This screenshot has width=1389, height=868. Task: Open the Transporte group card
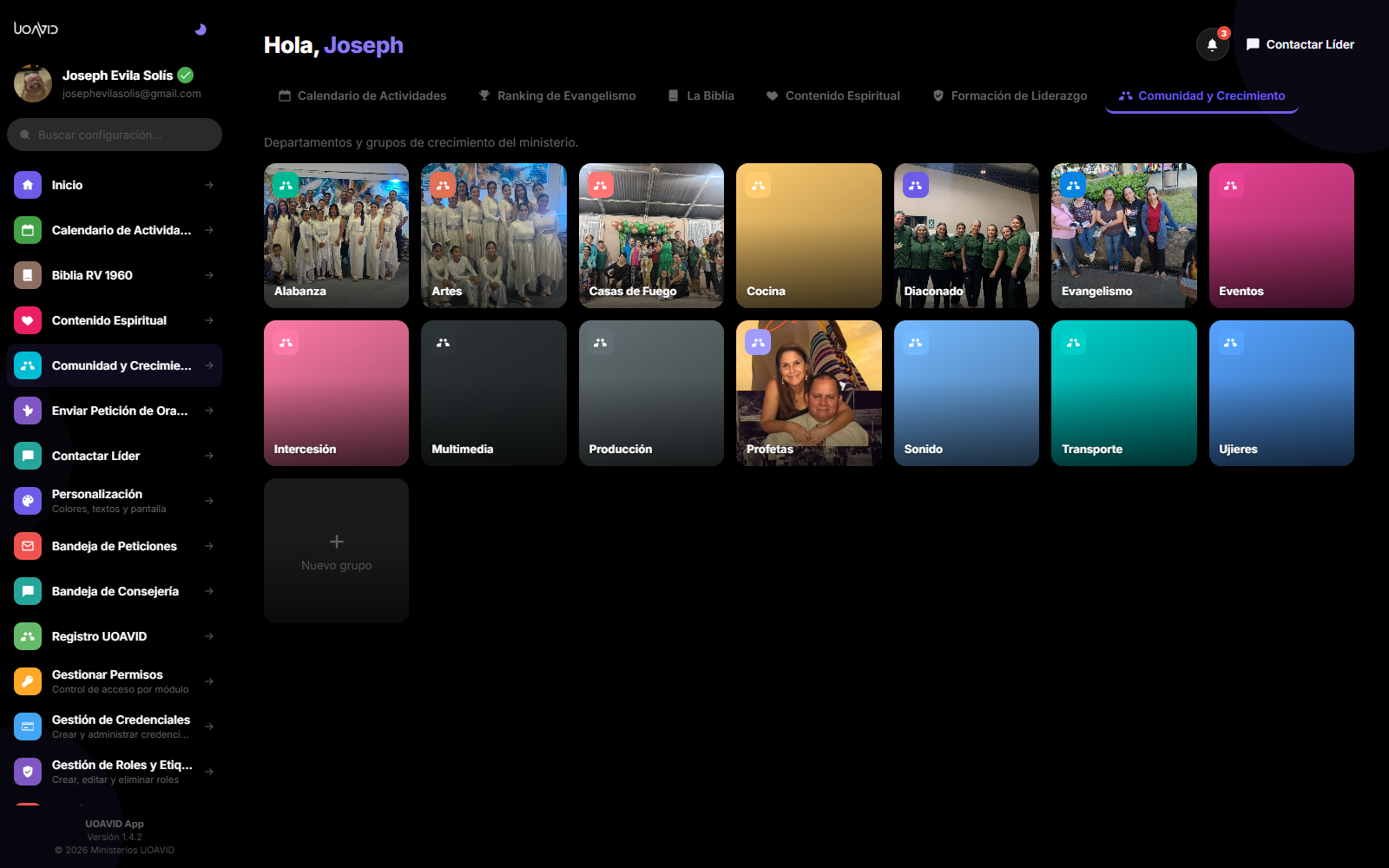coord(1124,393)
